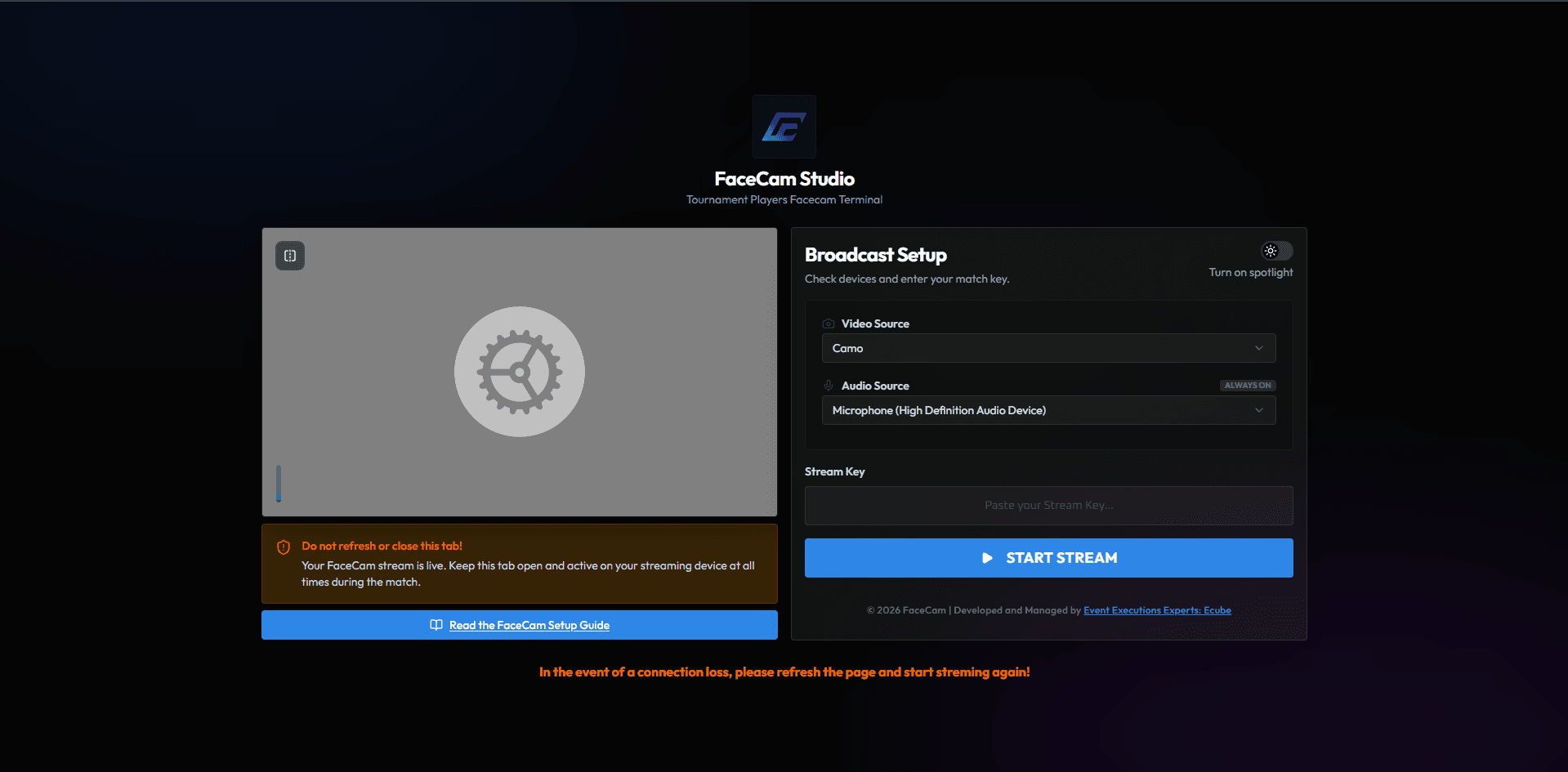The width and height of the screenshot is (1568, 772).
Task: Click the book icon on the setup guide button
Action: (437, 625)
